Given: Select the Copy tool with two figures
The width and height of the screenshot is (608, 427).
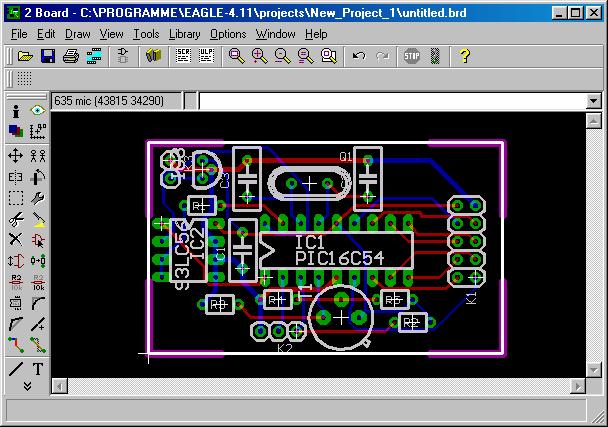Looking at the screenshot, I should coord(38,156).
